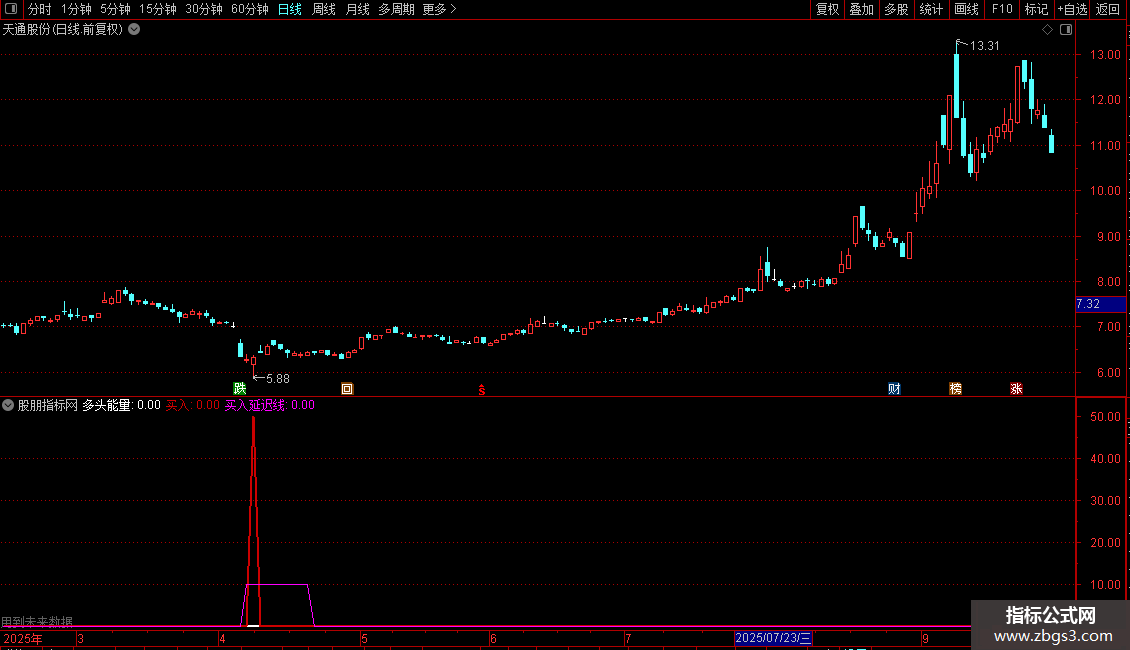Click the 5.88 low price label
Image resolution: width=1130 pixels, height=650 pixels.
click(277, 379)
